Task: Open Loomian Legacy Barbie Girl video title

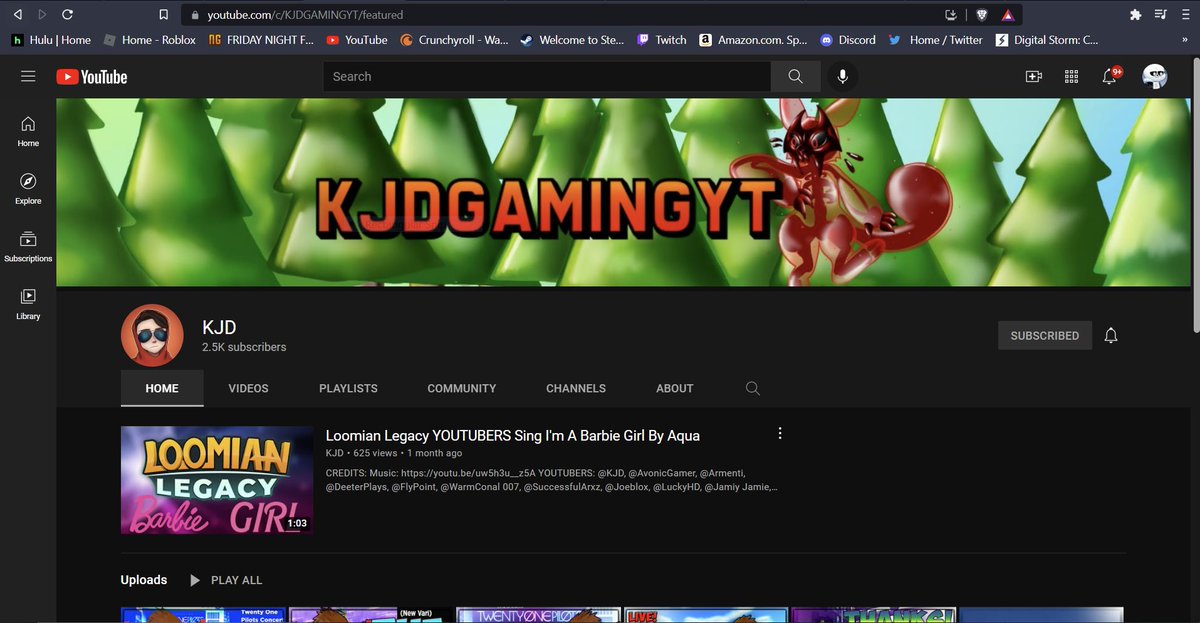Action: point(513,436)
